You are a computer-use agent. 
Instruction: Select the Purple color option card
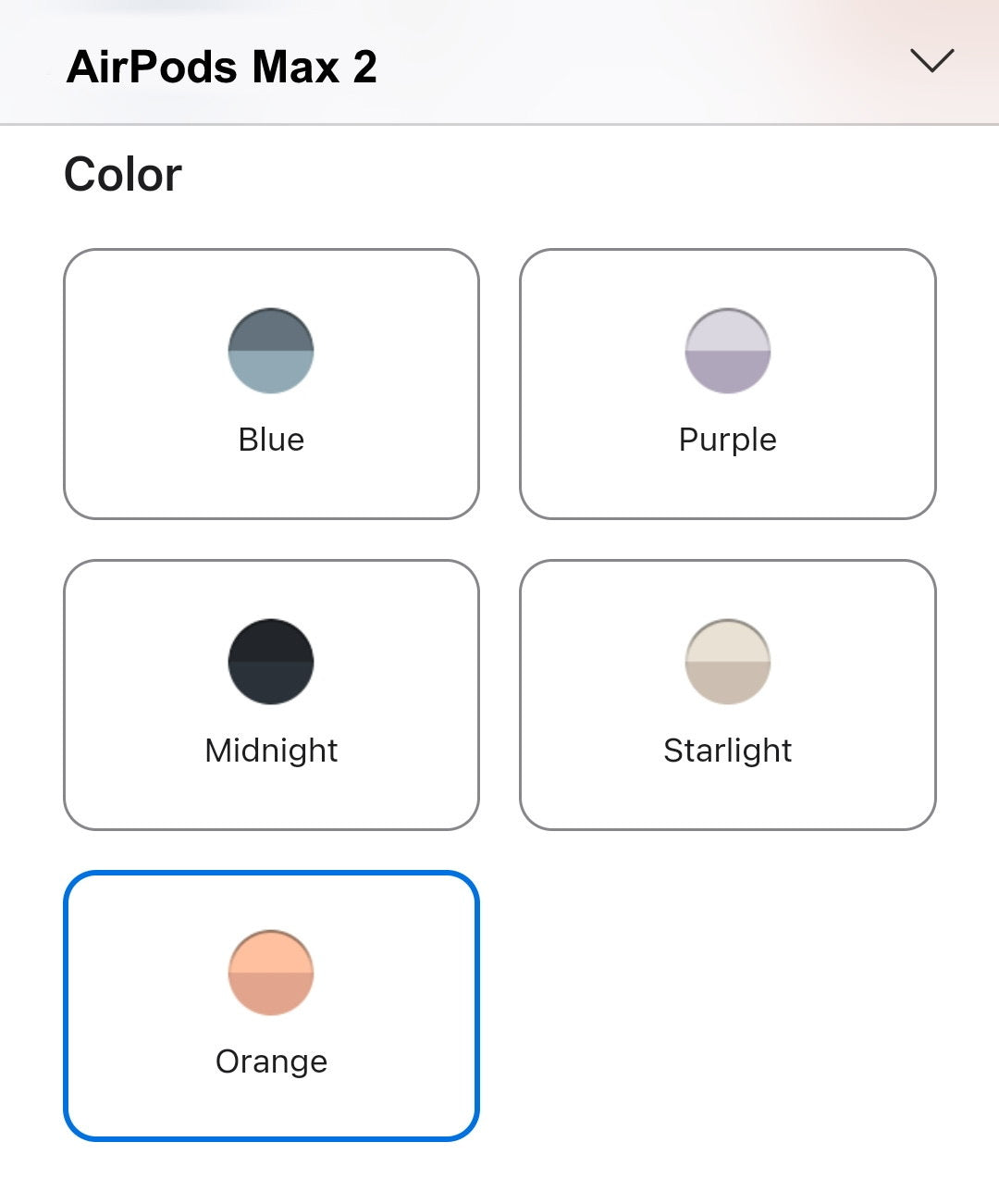click(x=728, y=384)
